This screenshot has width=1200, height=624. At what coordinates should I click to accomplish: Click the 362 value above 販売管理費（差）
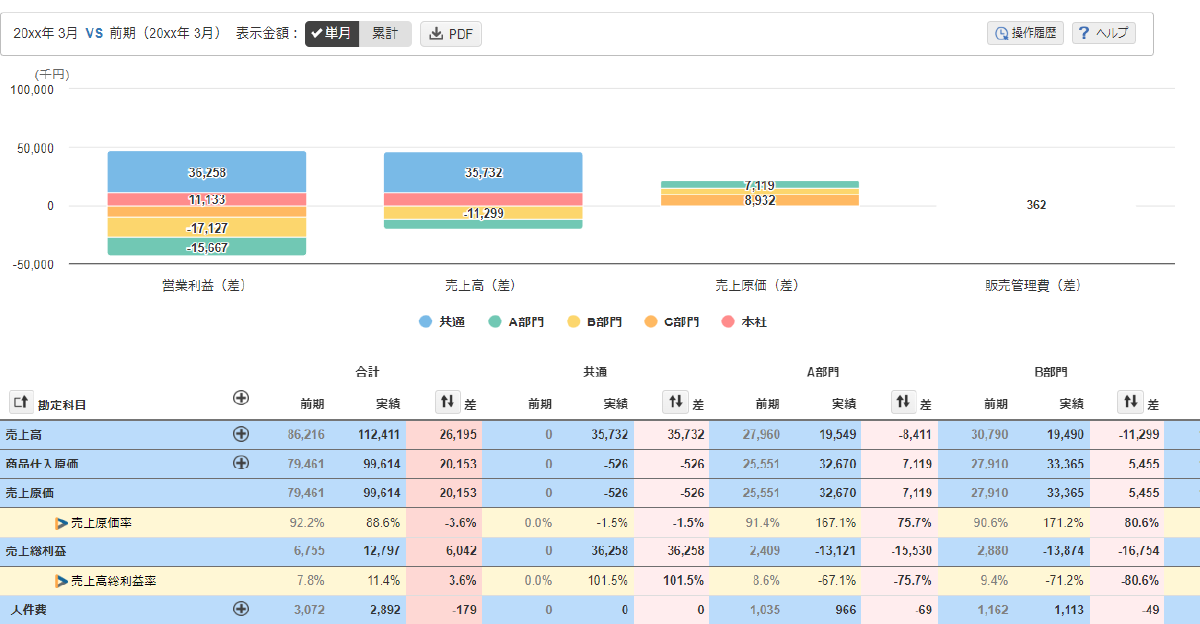[x=1036, y=205]
